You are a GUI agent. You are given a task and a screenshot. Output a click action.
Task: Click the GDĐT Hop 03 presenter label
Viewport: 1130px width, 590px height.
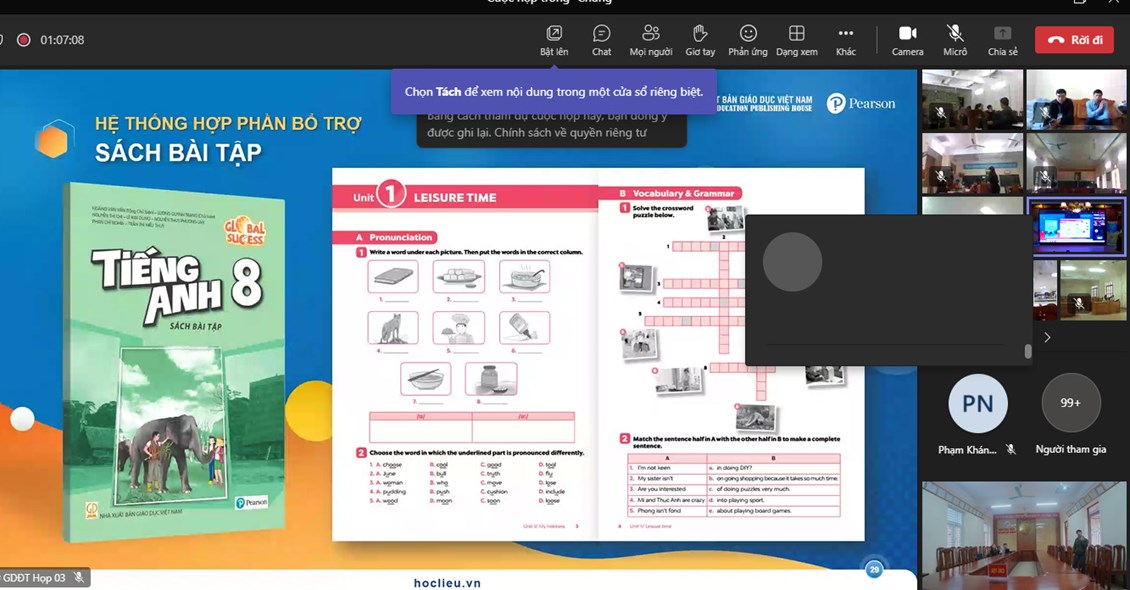(x=37, y=578)
